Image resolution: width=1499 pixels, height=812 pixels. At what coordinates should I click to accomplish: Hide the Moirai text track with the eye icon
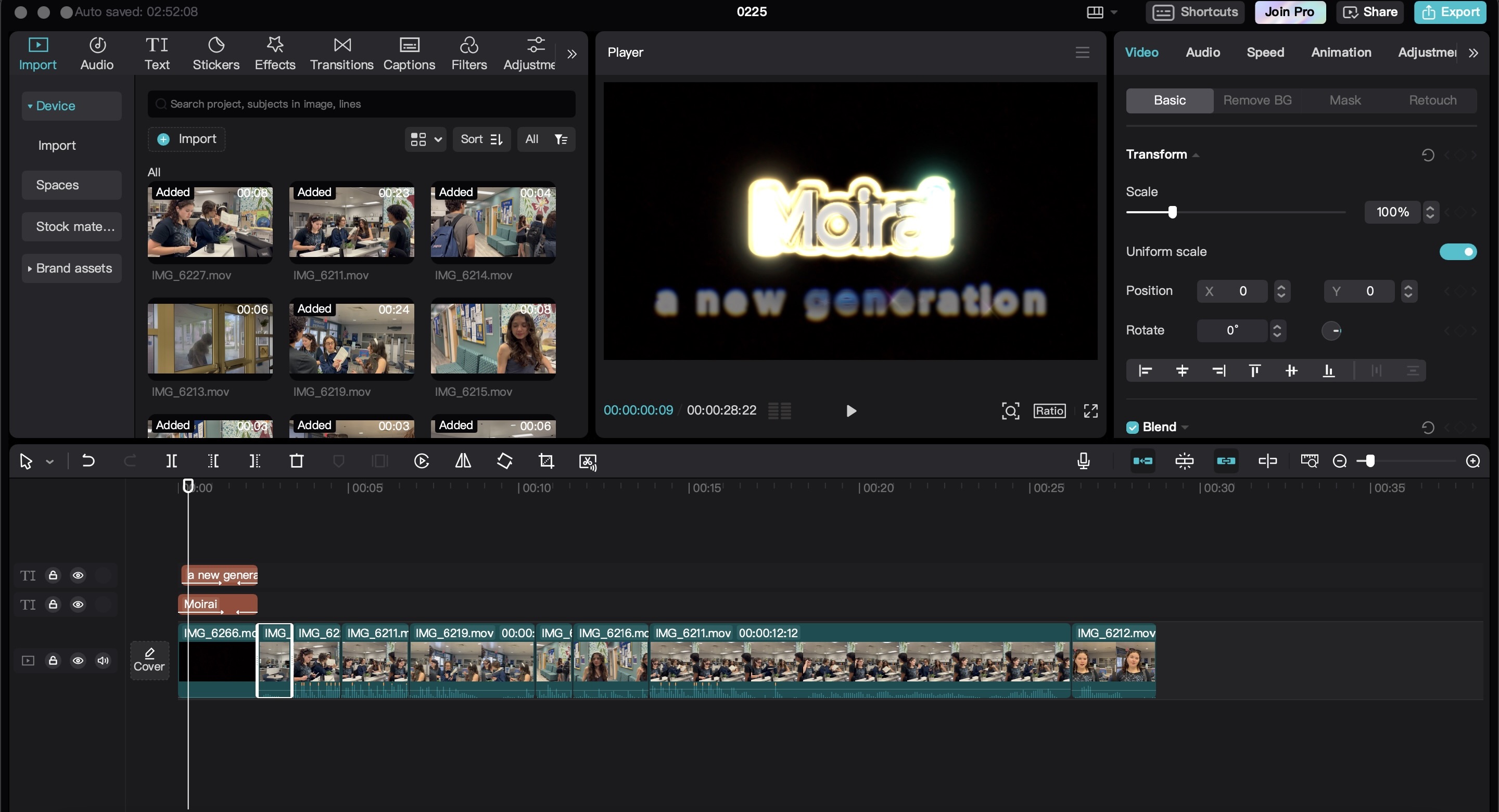click(78, 605)
